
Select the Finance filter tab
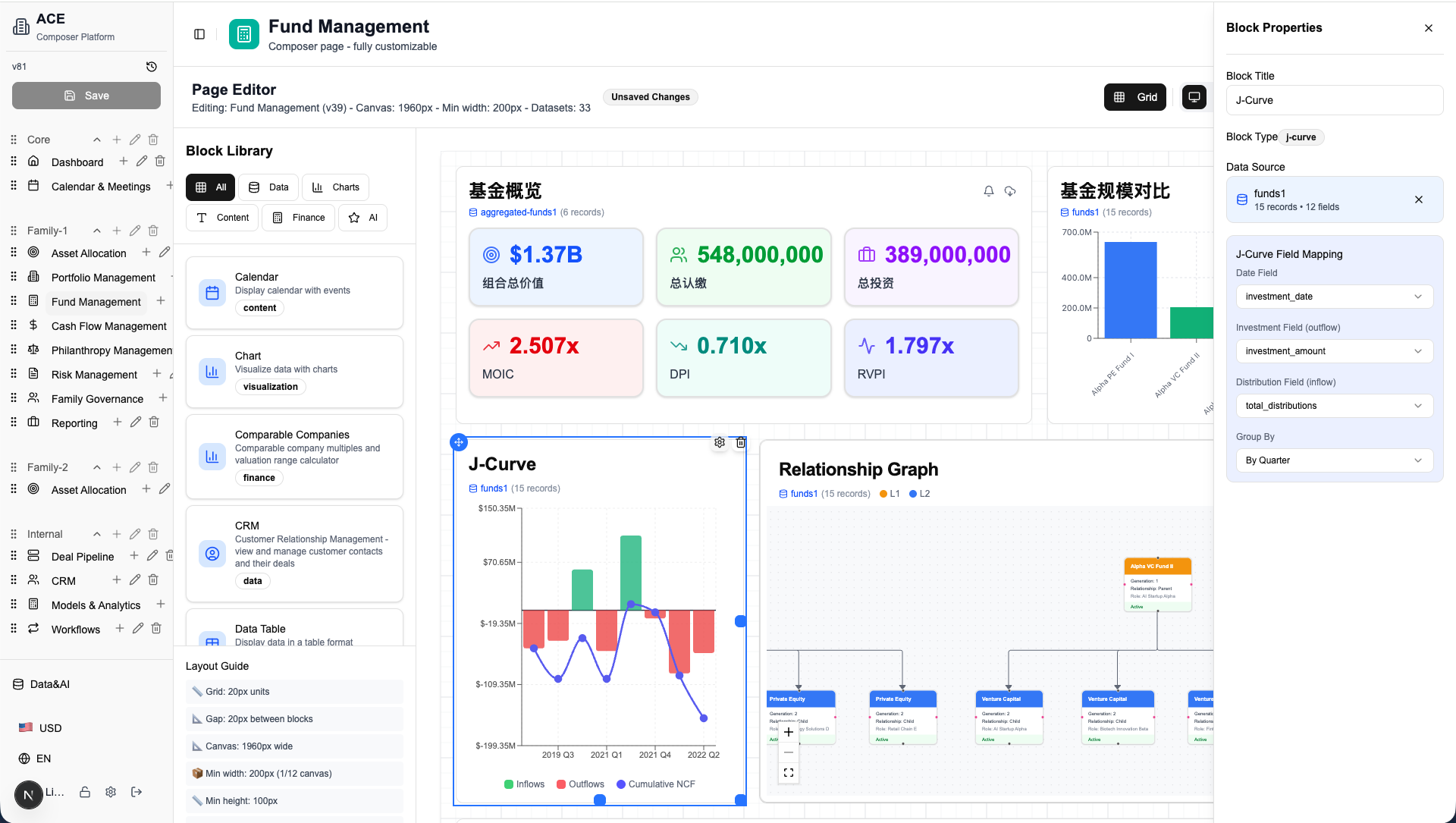coord(299,218)
